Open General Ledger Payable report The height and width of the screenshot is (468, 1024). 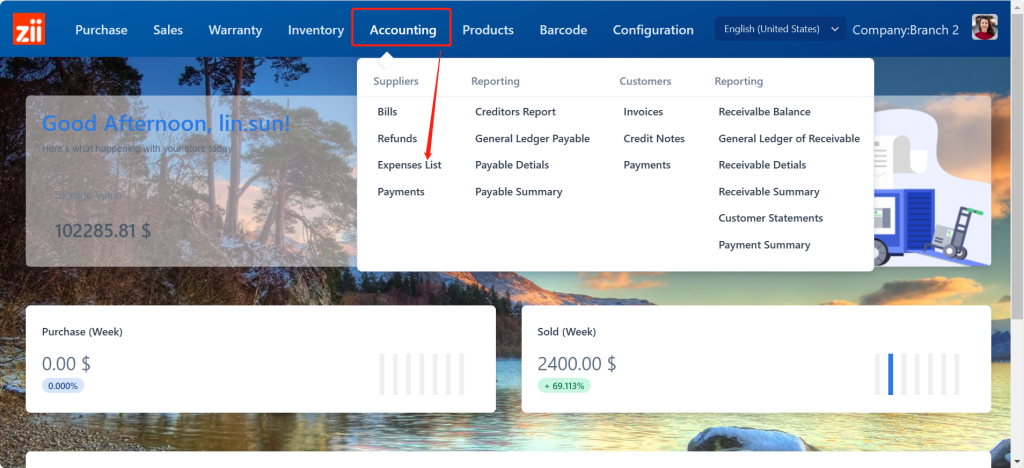coord(532,138)
